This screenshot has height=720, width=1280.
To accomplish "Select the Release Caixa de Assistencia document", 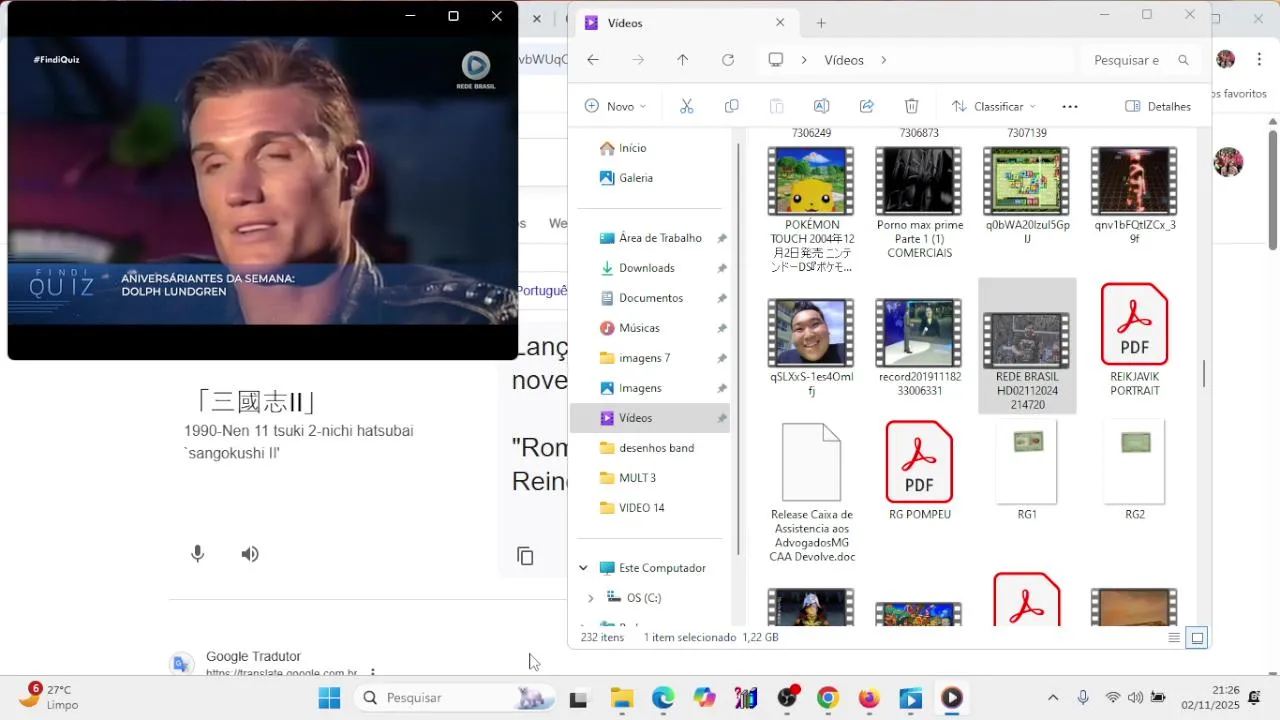I will point(812,492).
